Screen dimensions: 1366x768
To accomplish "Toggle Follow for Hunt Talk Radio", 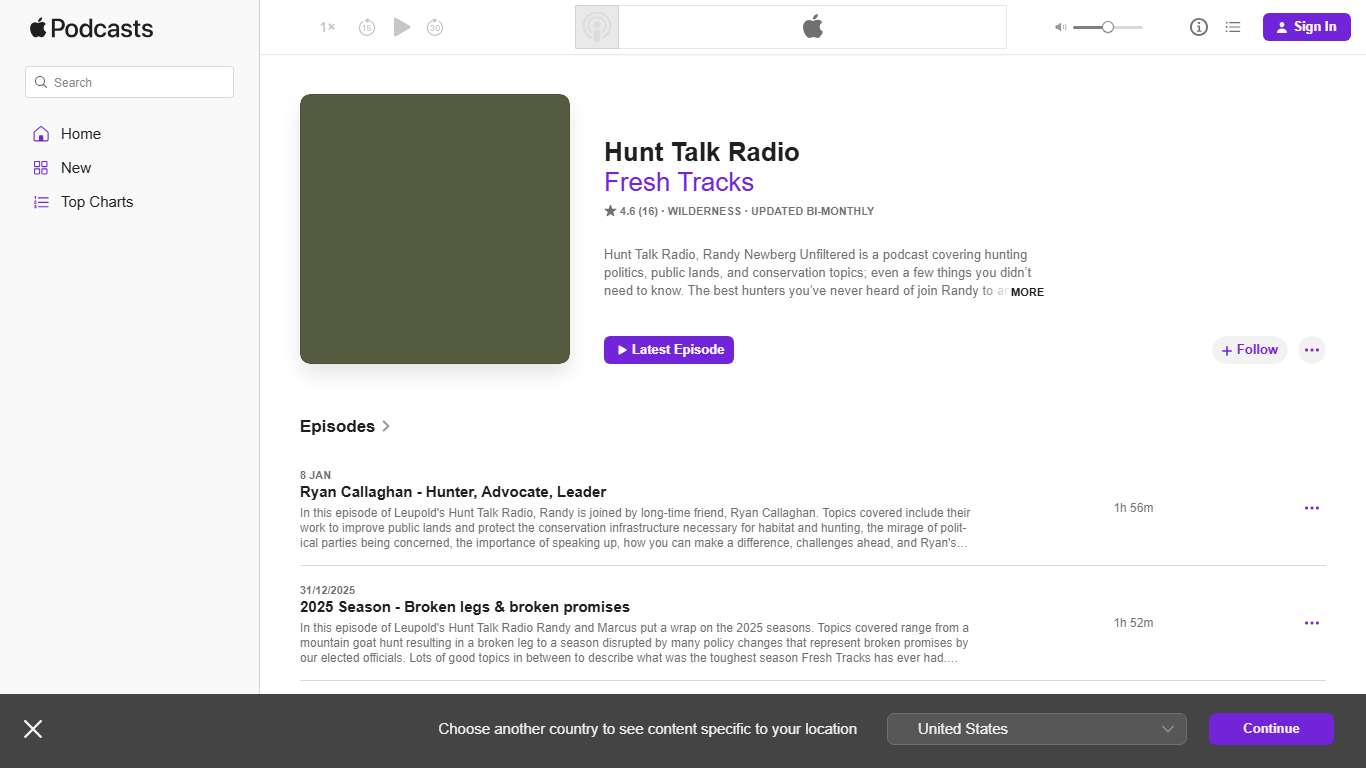I will click(1249, 349).
